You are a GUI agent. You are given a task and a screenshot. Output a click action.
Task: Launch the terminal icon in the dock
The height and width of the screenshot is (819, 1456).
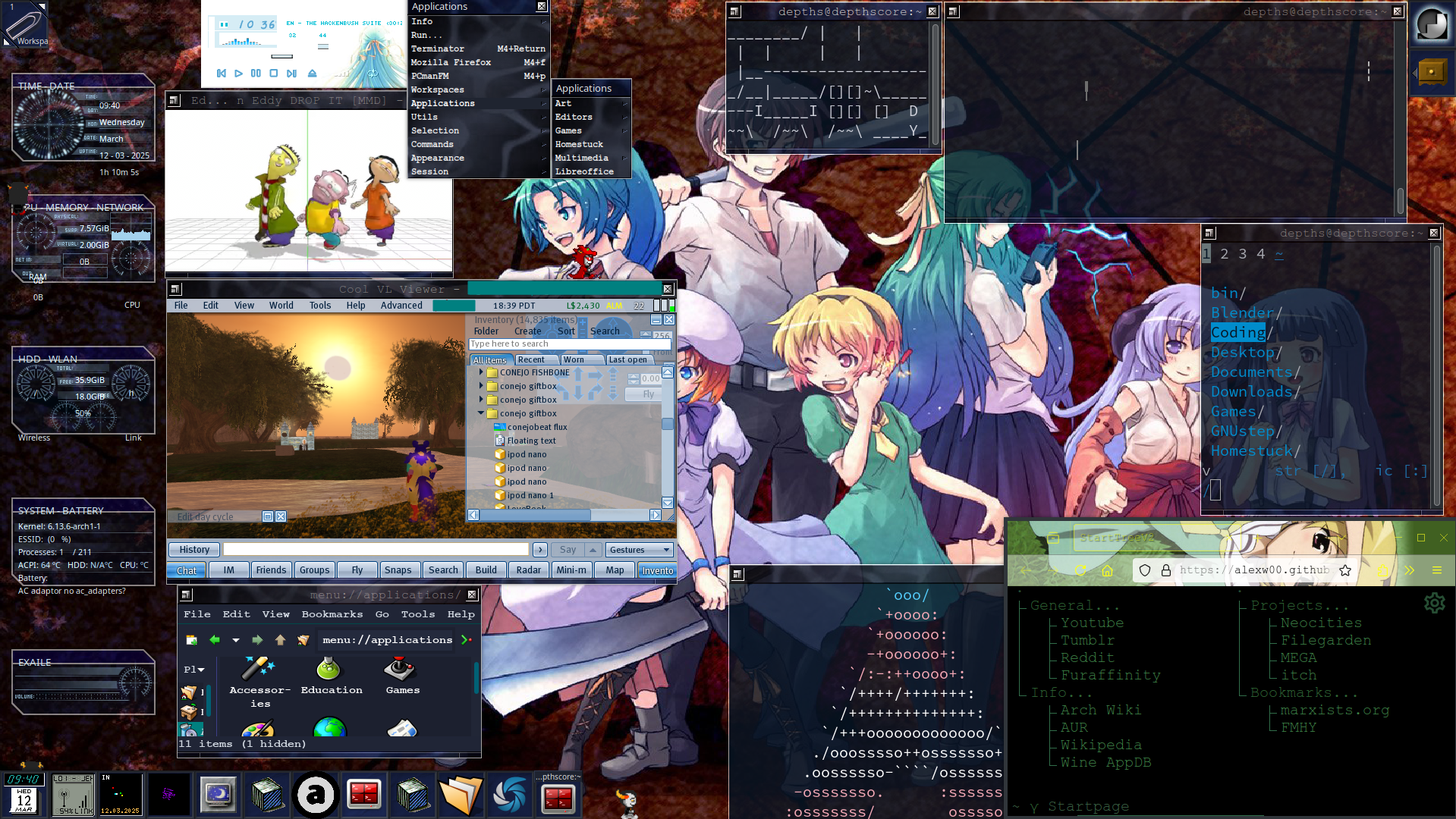click(363, 795)
